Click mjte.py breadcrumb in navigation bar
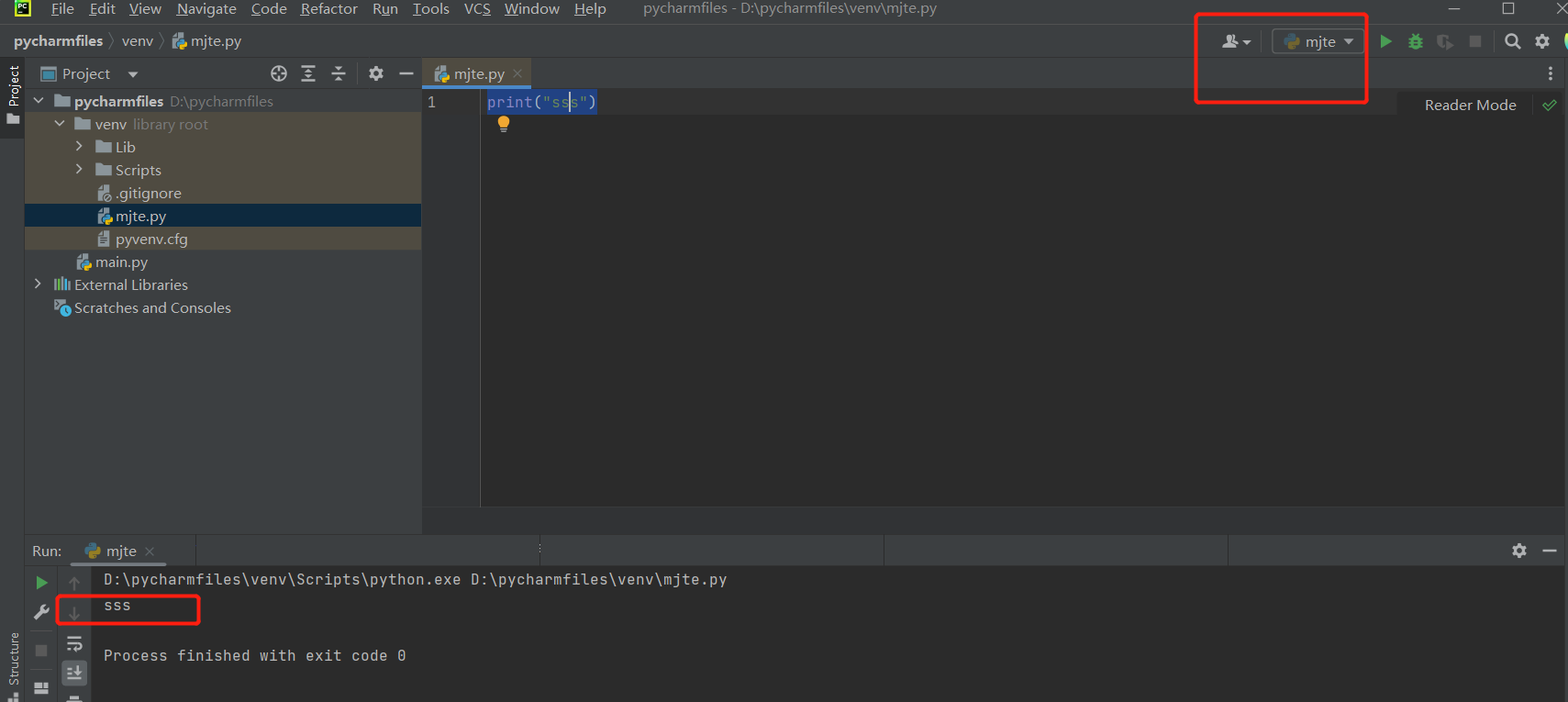The width and height of the screenshot is (1568, 702). click(x=206, y=41)
